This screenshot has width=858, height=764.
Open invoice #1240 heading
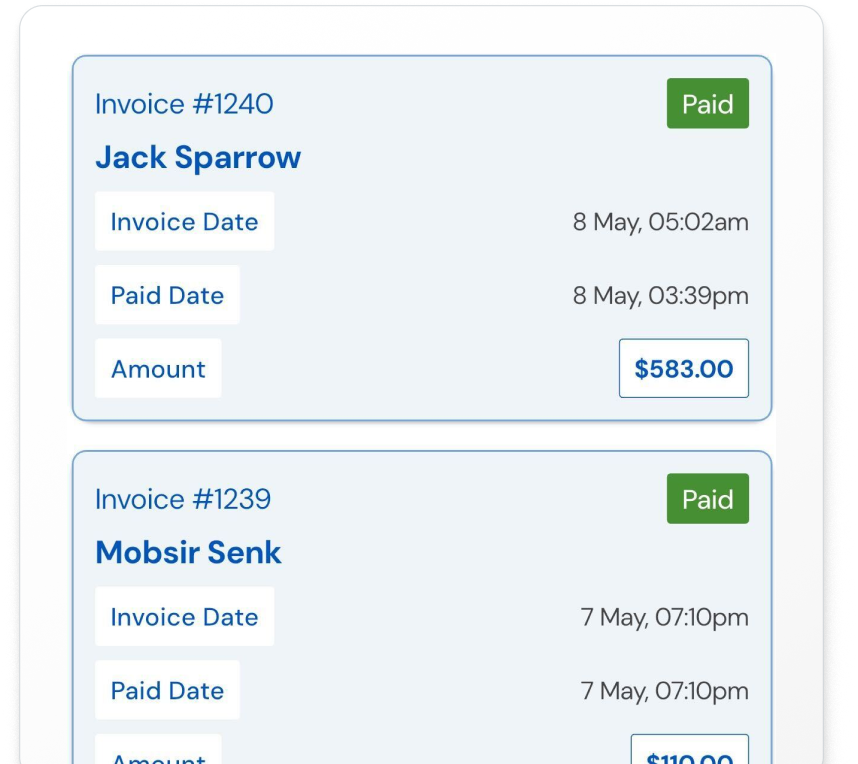point(184,104)
